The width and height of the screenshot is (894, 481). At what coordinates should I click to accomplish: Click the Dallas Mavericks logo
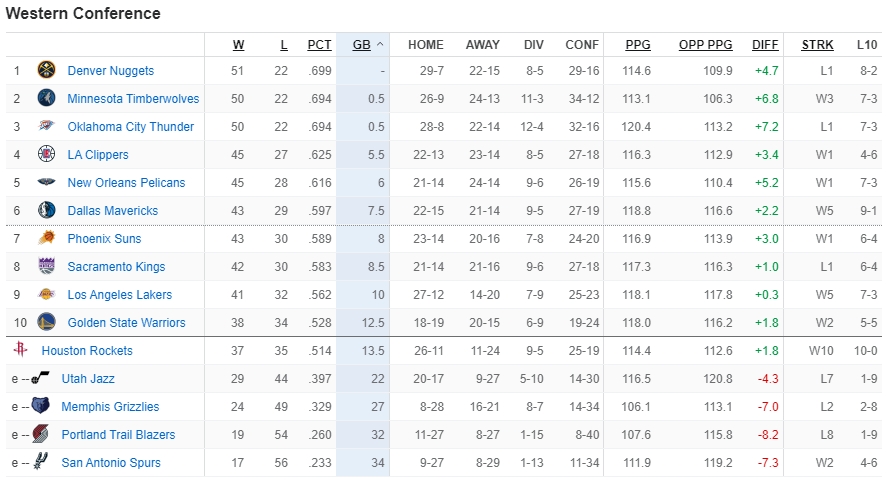(x=46, y=211)
